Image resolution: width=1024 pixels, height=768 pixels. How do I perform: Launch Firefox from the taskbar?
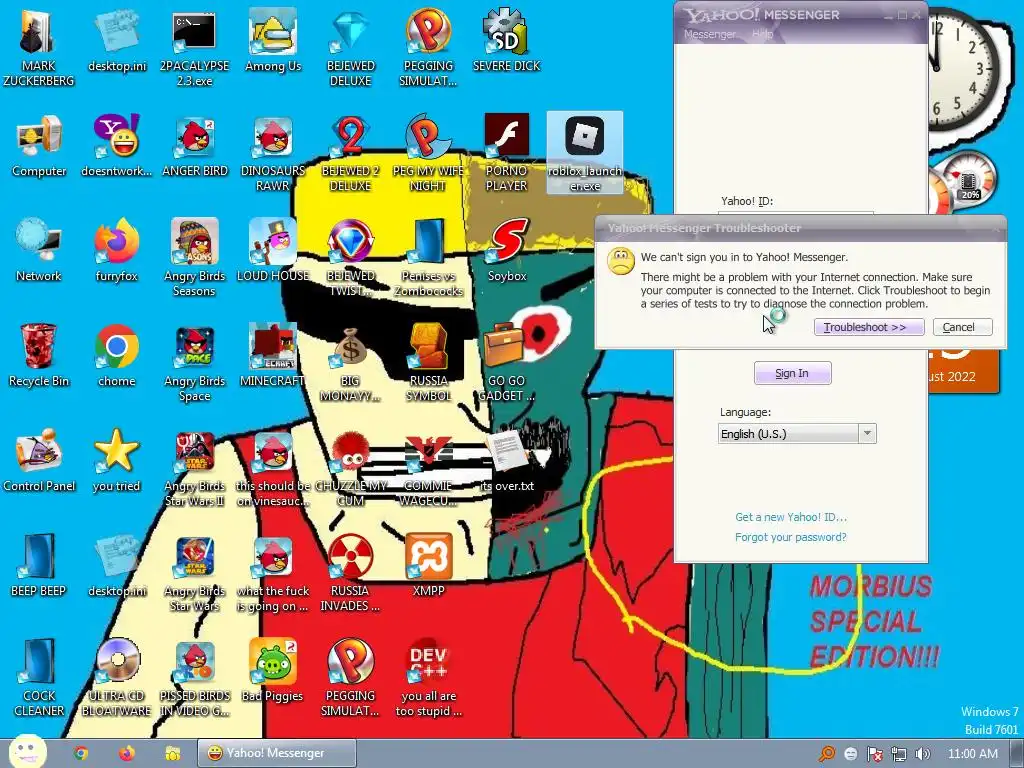(127, 754)
